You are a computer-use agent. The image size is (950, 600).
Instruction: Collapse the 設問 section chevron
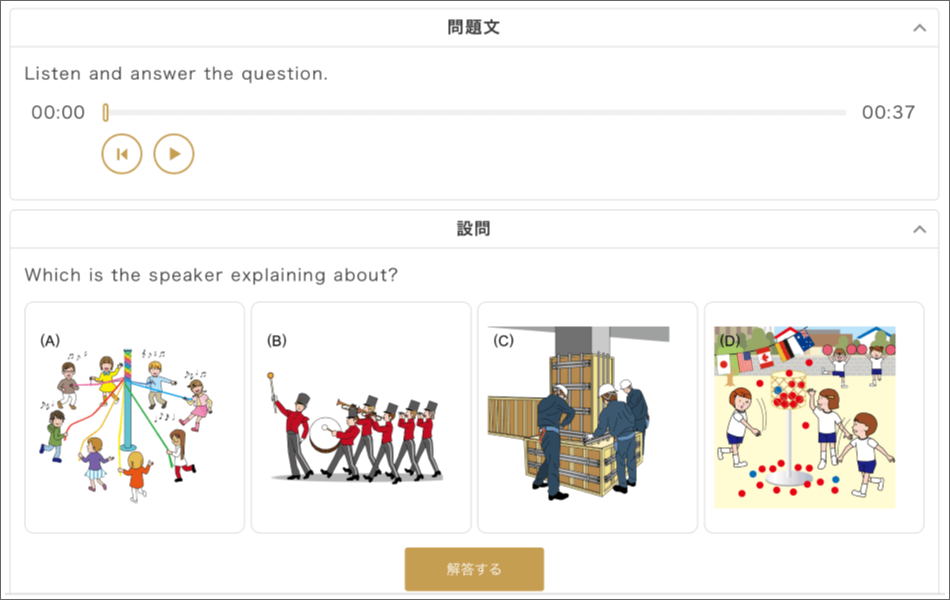coord(919,229)
